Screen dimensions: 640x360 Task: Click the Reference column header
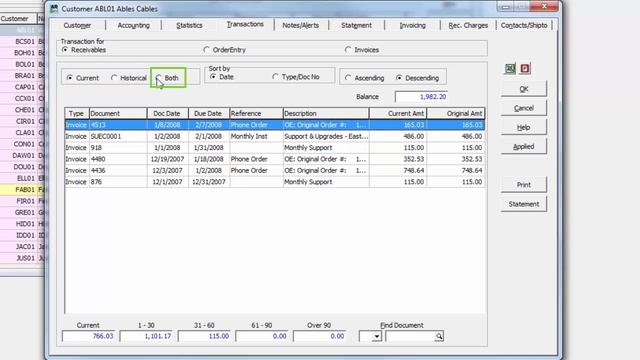tap(256, 113)
